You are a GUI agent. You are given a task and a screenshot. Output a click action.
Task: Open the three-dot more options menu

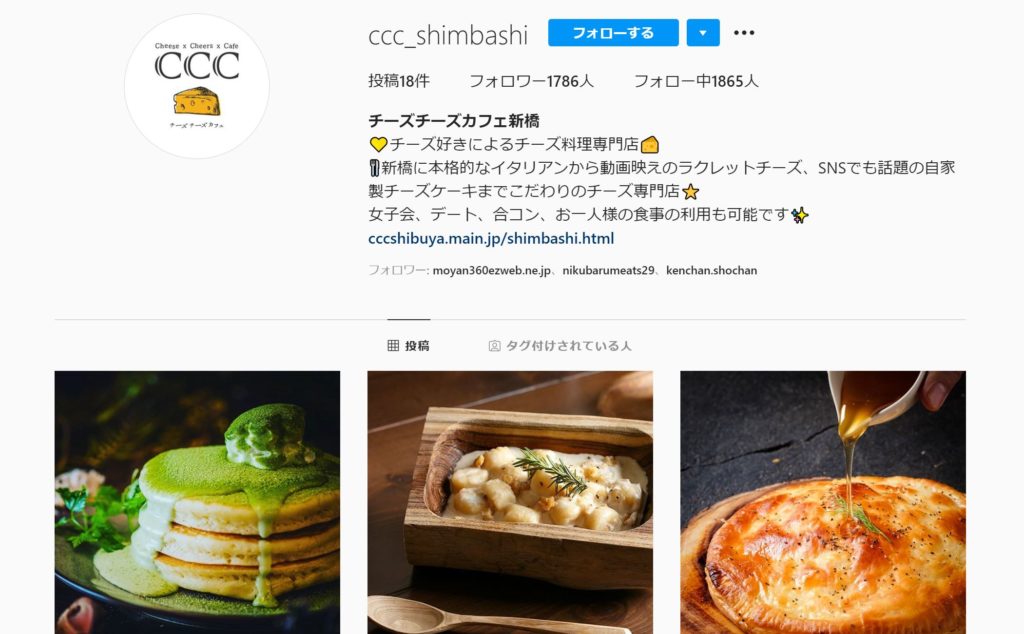[x=744, y=33]
